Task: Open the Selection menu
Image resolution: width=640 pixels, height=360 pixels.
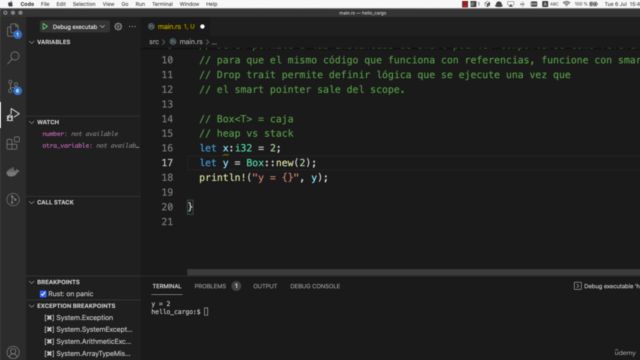Action: (84, 4)
